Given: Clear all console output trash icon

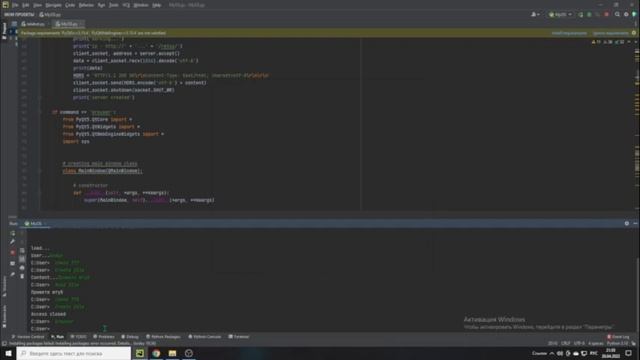Looking at the screenshot, I should pyautogui.click(x=22, y=276).
